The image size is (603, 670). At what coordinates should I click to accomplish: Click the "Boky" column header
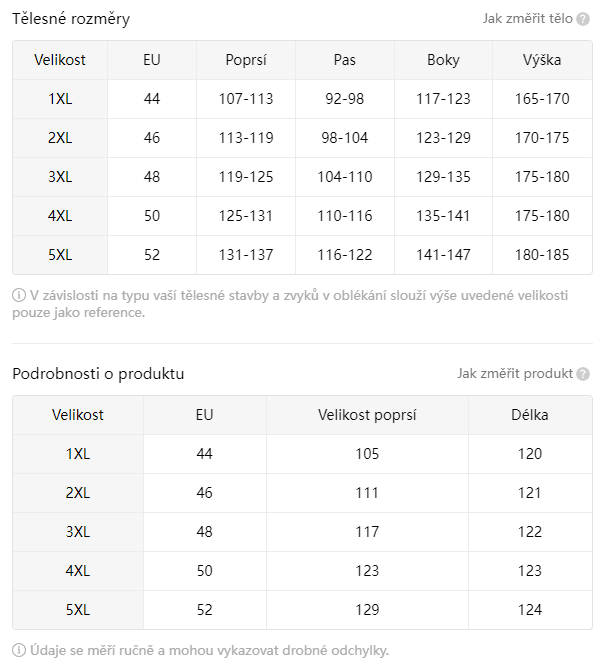(443, 60)
